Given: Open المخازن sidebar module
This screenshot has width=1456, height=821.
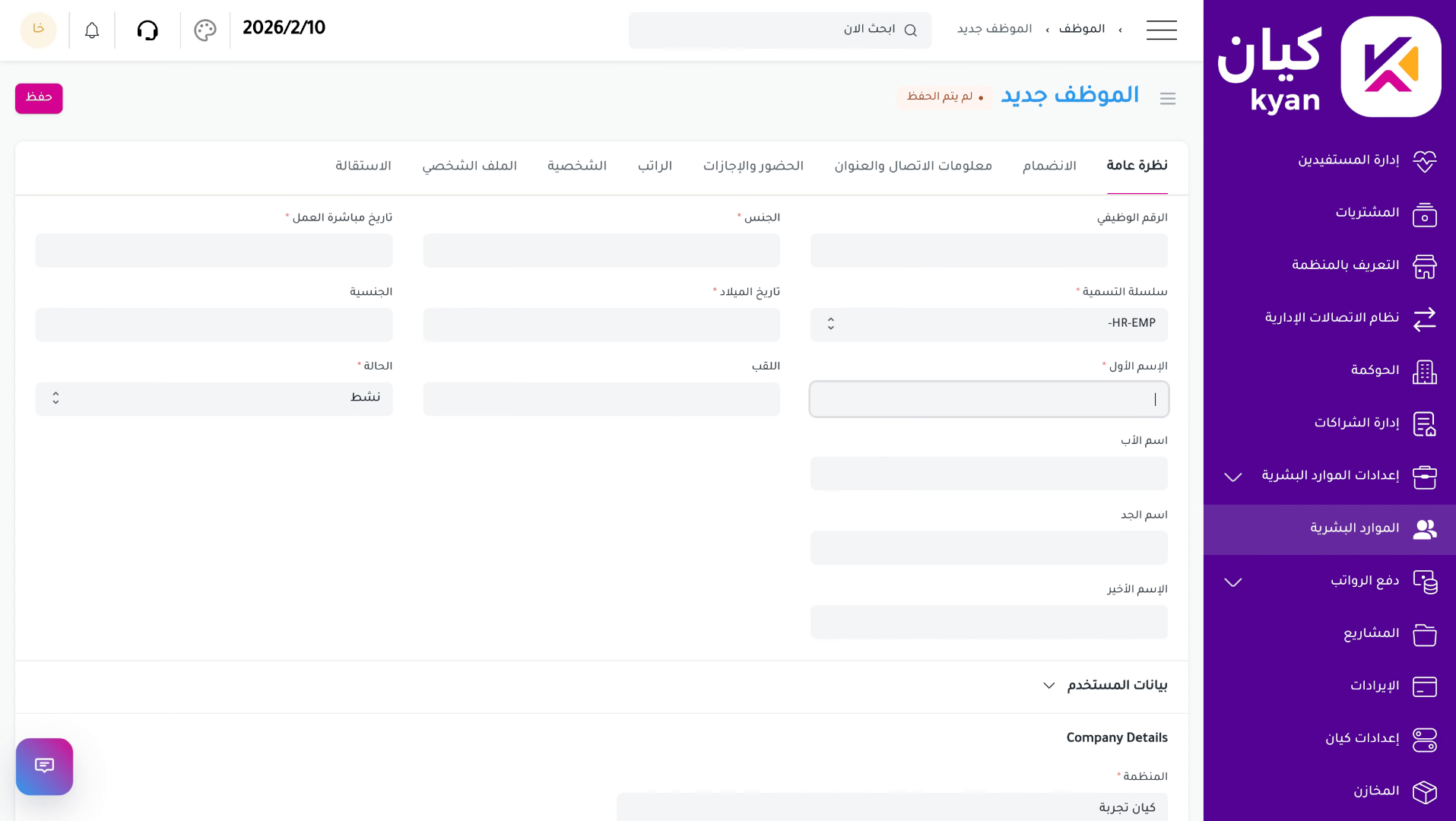Looking at the screenshot, I should pyautogui.click(x=1375, y=791).
